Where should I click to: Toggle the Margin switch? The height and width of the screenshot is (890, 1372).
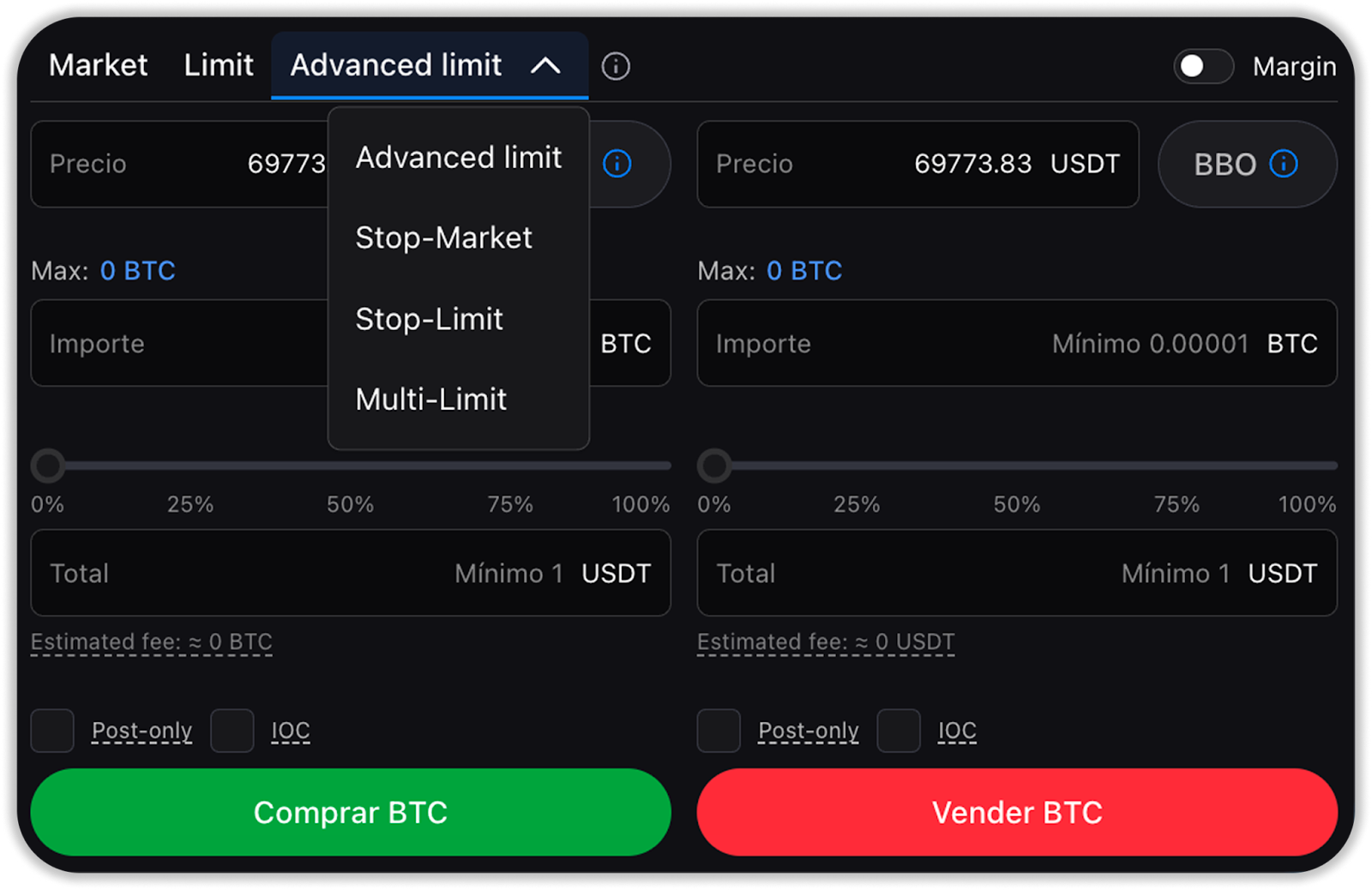(1202, 66)
